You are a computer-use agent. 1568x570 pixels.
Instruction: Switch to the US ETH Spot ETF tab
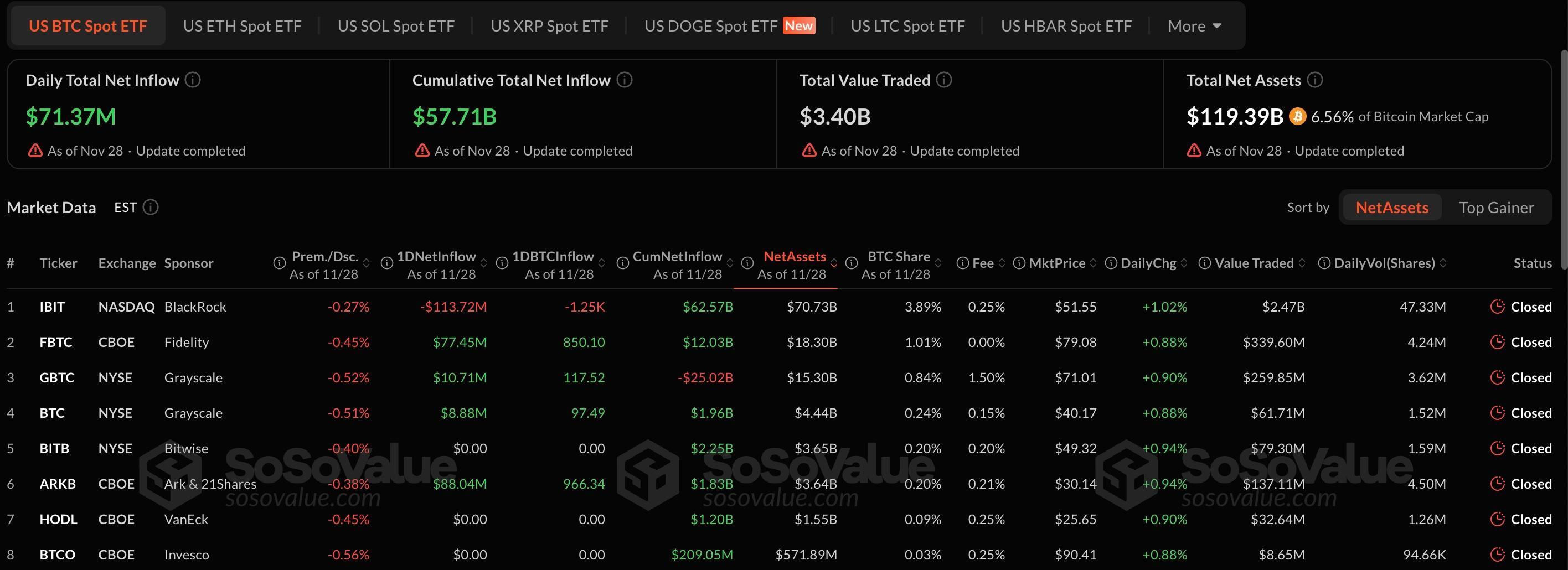point(241,25)
